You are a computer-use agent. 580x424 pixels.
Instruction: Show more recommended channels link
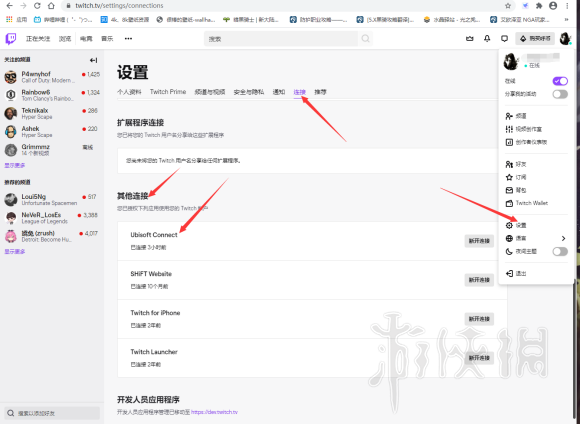pyautogui.click(x=14, y=252)
